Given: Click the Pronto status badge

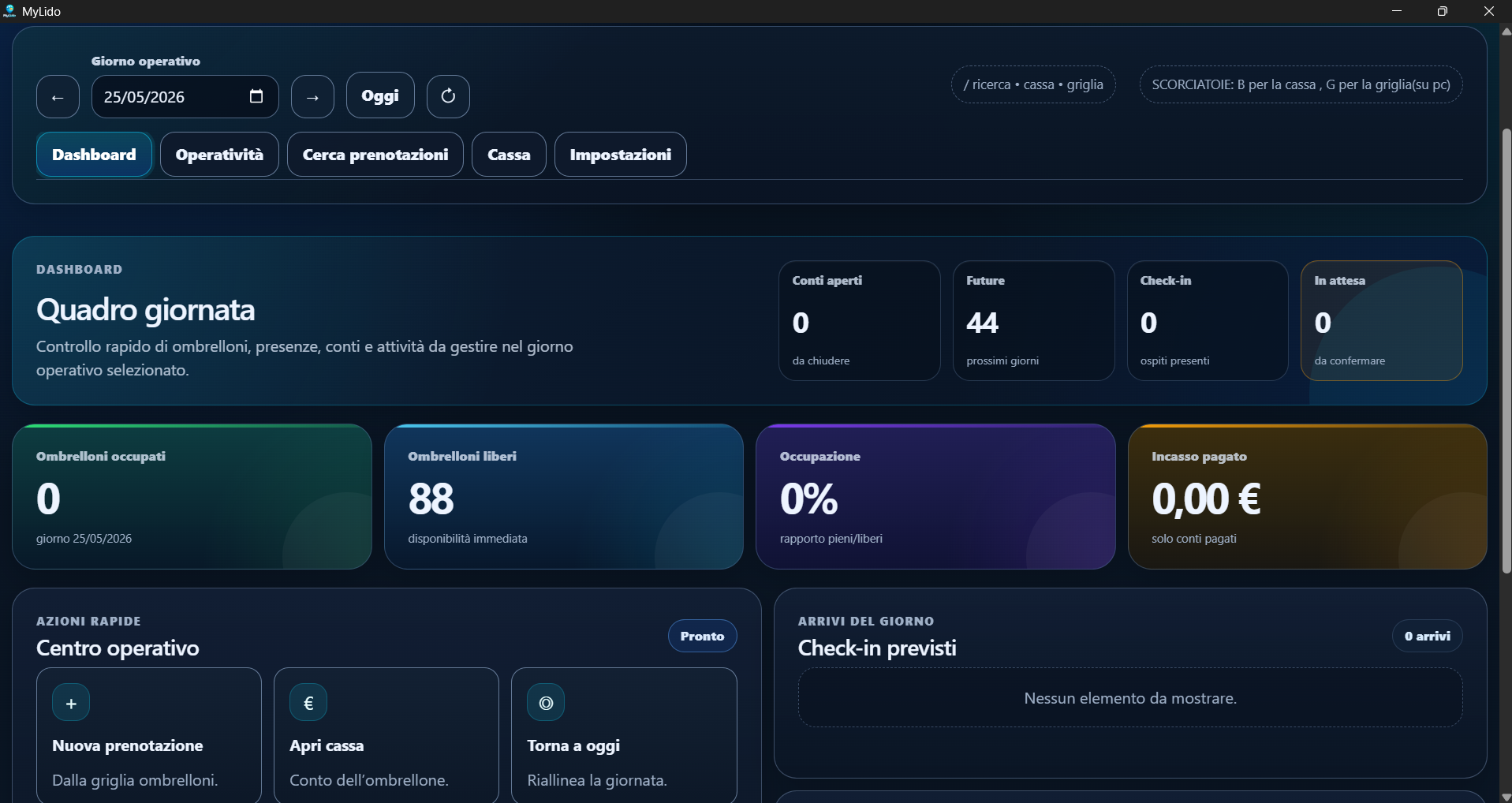Looking at the screenshot, I should coord(703,637).
